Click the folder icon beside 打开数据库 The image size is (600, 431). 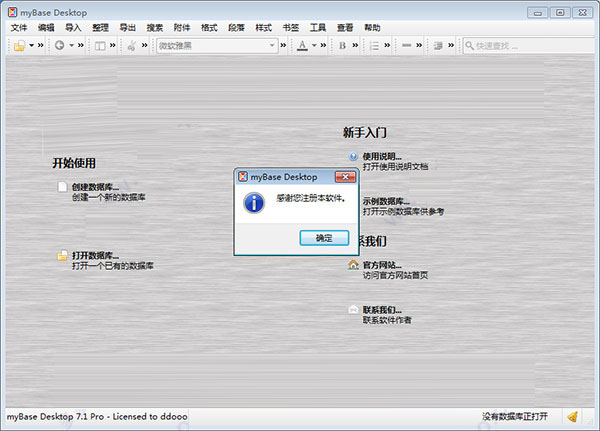[62, 255]
